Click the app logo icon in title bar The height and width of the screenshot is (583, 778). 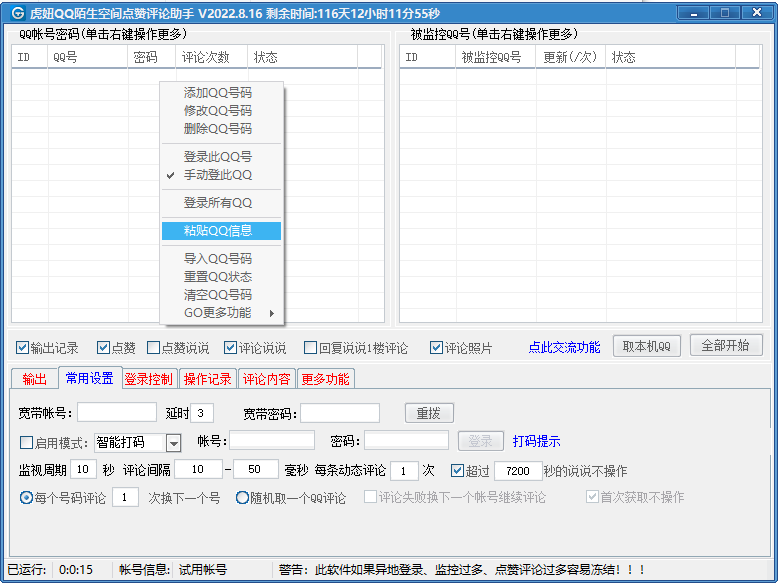(x=17, y=12)
